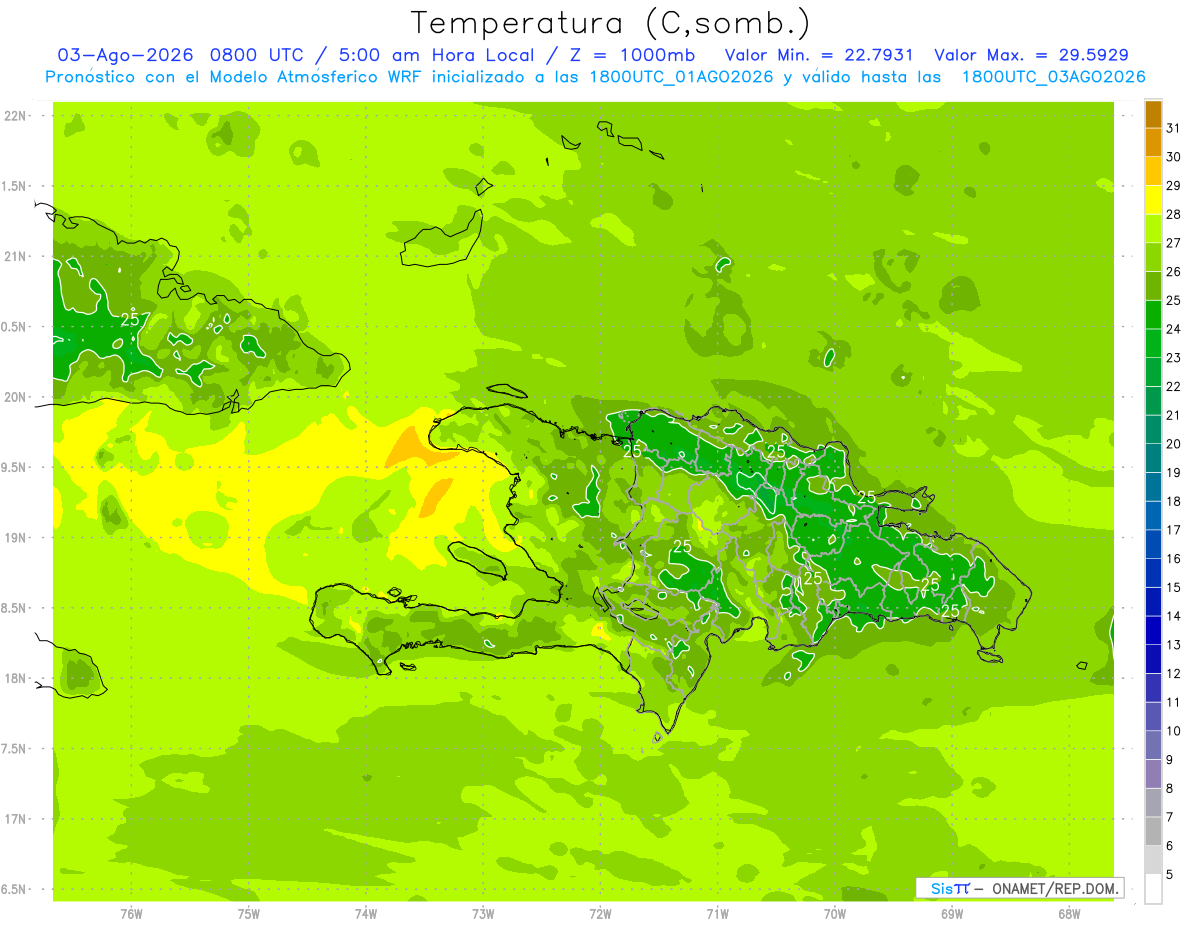Click the legend value label '22'
This screenshot has height=927, width=1200.
[x=1173, y=386]
